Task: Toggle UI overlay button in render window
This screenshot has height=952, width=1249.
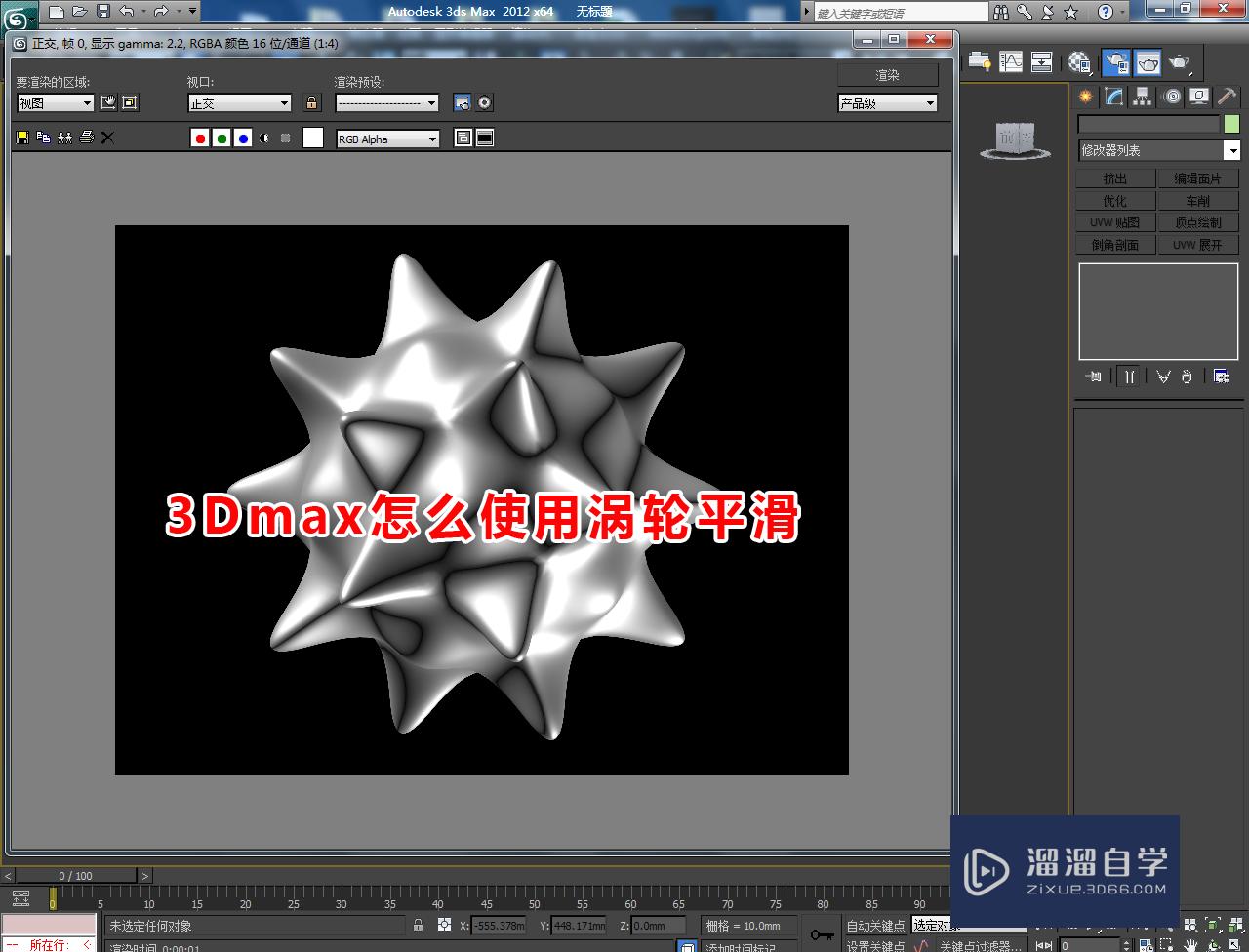Action: pos(463,139)
